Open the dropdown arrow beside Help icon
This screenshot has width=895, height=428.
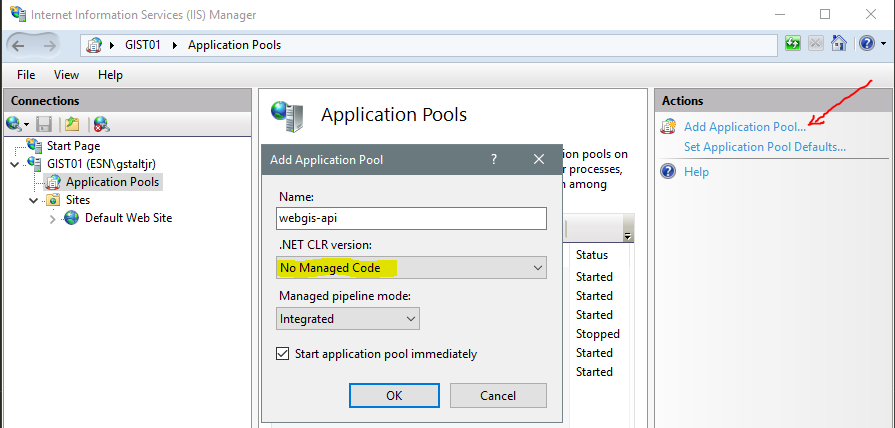tap(883, 44)
